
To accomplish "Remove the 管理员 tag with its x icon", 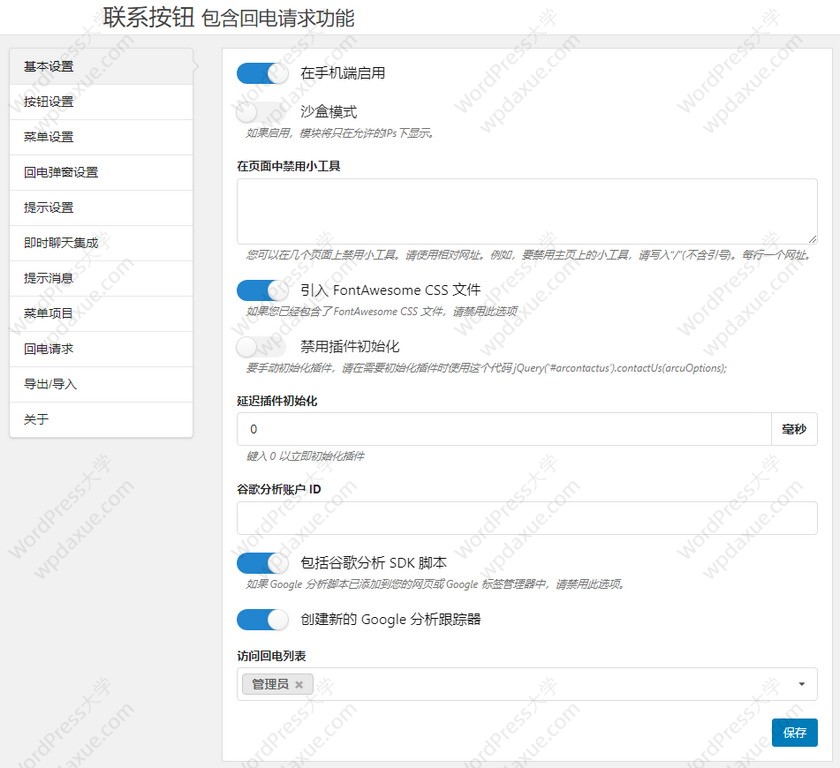I will tap(299, 685).
